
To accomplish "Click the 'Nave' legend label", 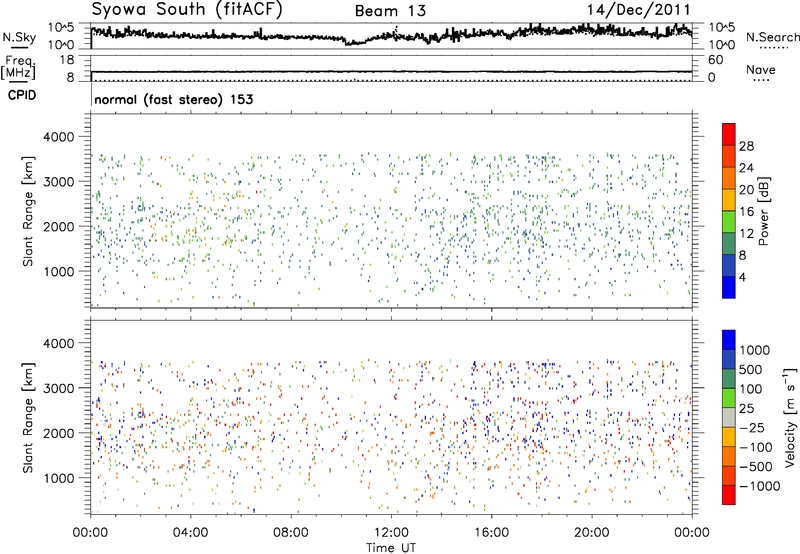I will pos(761,69).
